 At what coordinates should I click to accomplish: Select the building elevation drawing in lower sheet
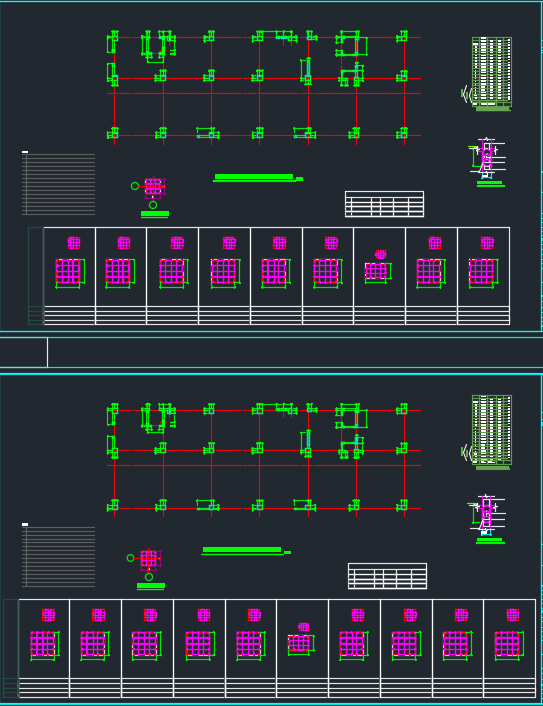pos(492,430)
